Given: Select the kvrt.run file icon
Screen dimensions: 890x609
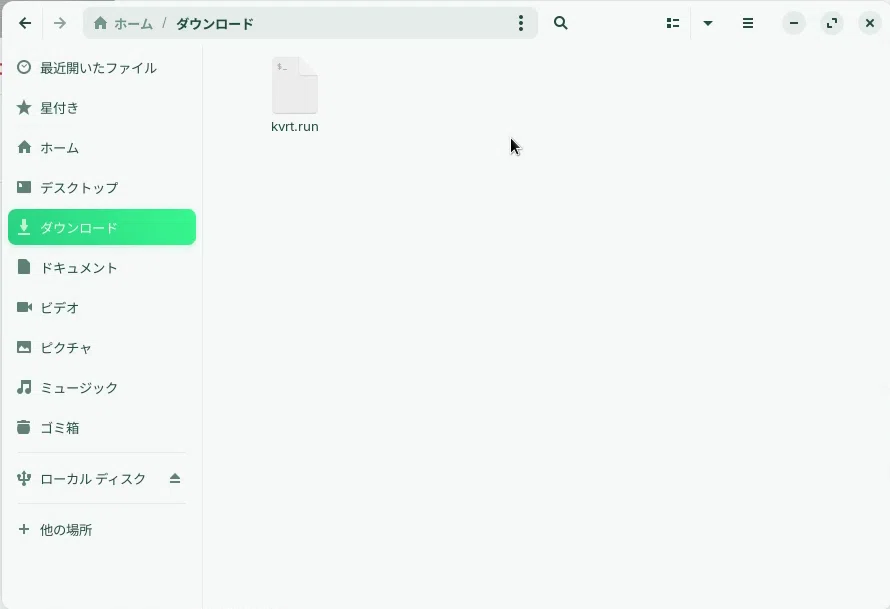Looking at the screenshot, I should tap(295, 85).
